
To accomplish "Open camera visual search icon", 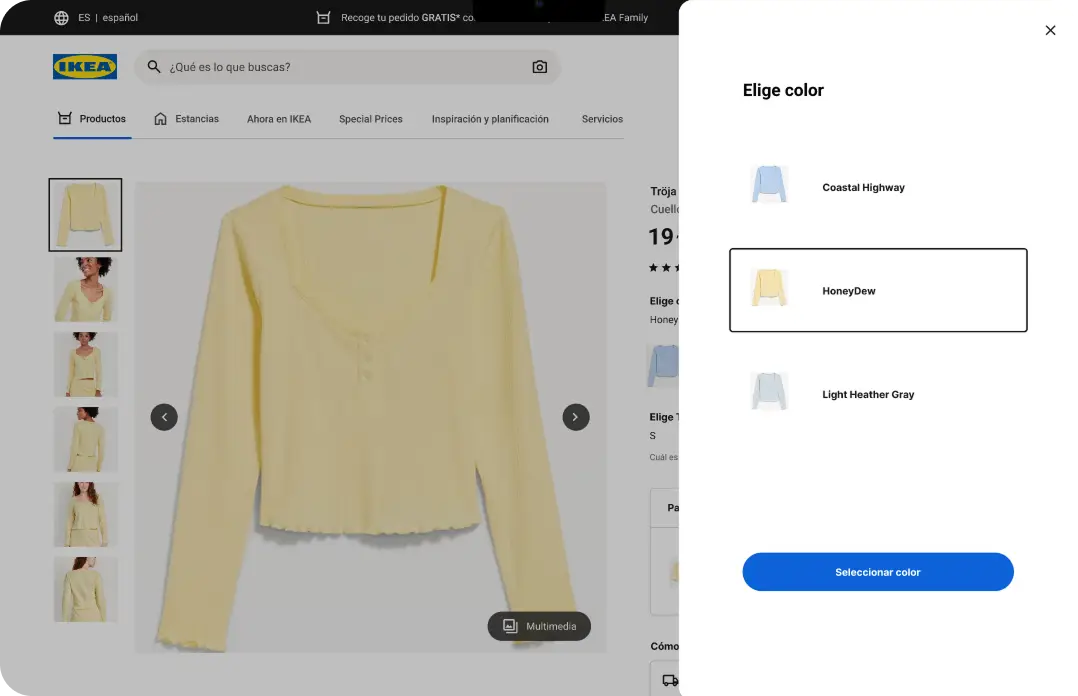I will (x=540, y=67).
